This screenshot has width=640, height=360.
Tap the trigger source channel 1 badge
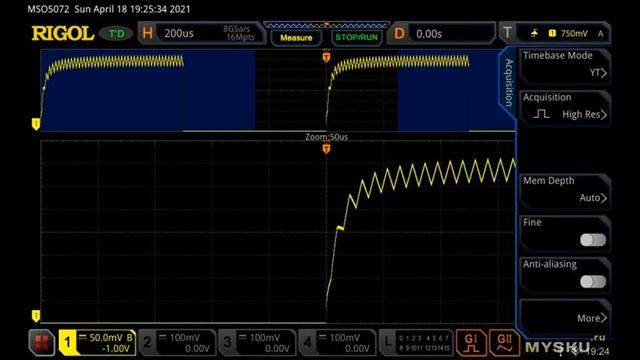tap(552, 33)
